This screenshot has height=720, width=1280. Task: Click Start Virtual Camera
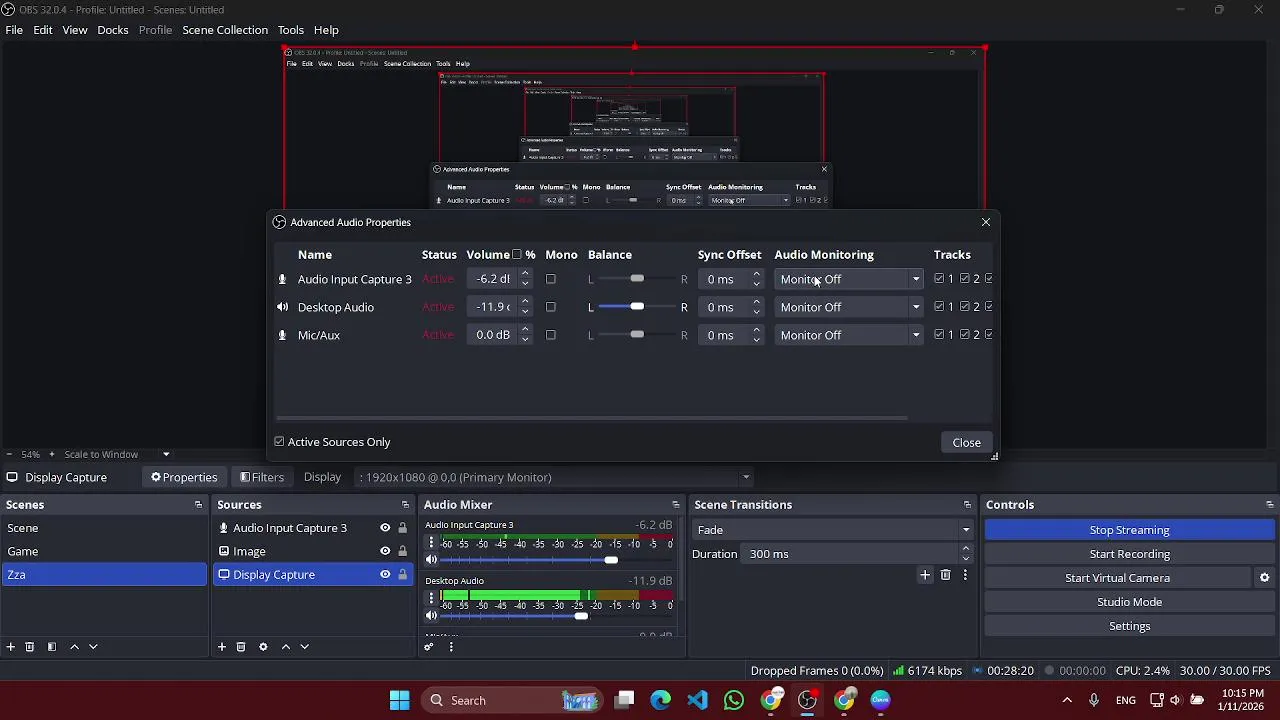click(1118, 578)
